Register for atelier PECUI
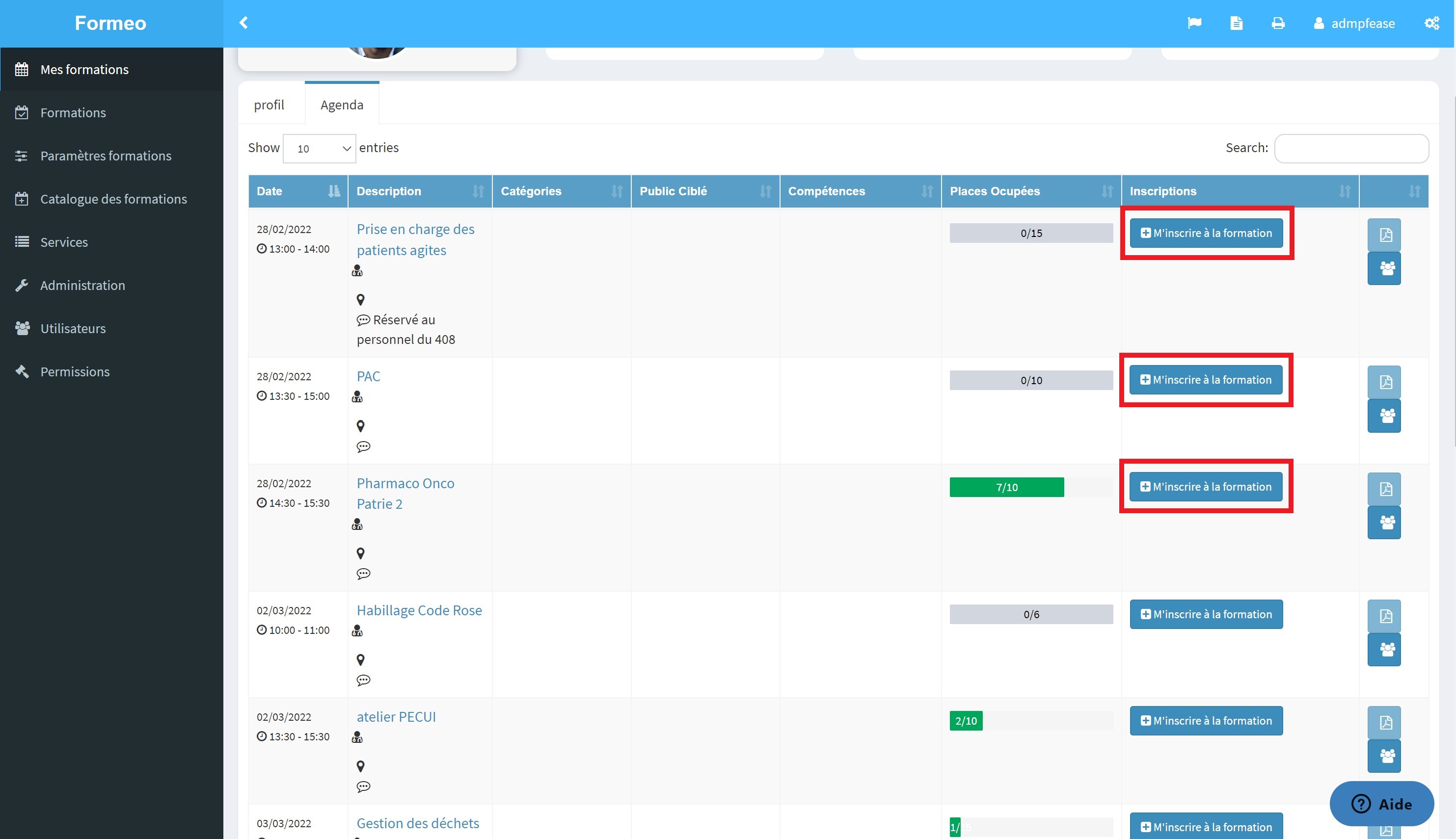This screenshot has height=839, width=1456. point(1206,721)
